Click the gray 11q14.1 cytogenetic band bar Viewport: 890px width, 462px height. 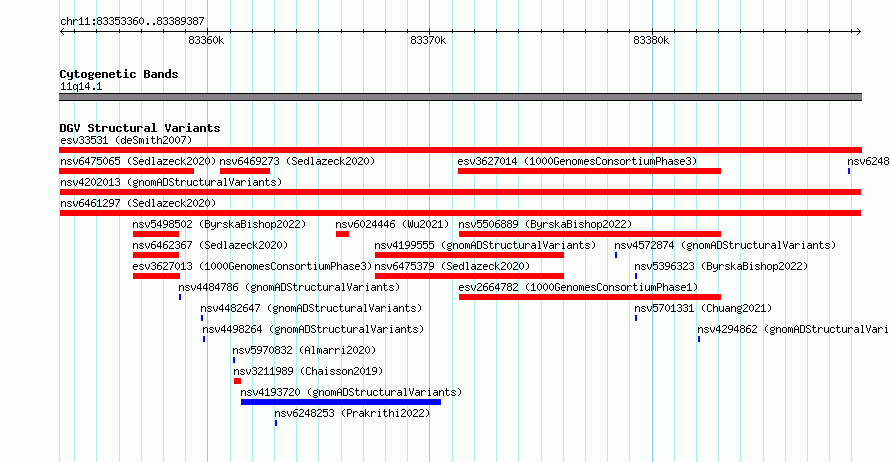point(460,97)
